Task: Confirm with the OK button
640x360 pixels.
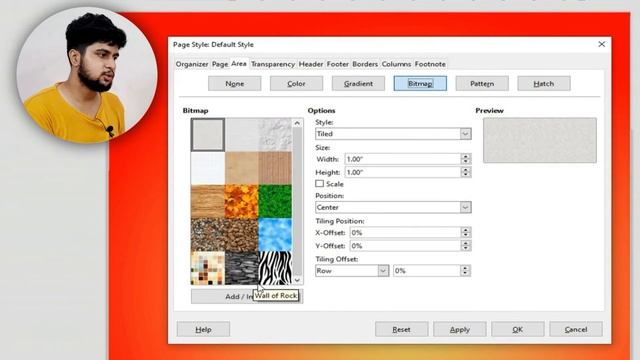Action: click(x=518, y=329)
